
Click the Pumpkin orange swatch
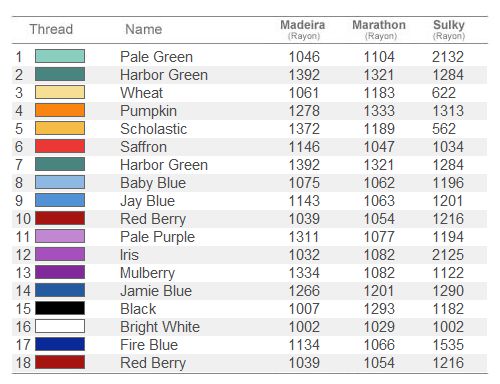tap(60, 110)
